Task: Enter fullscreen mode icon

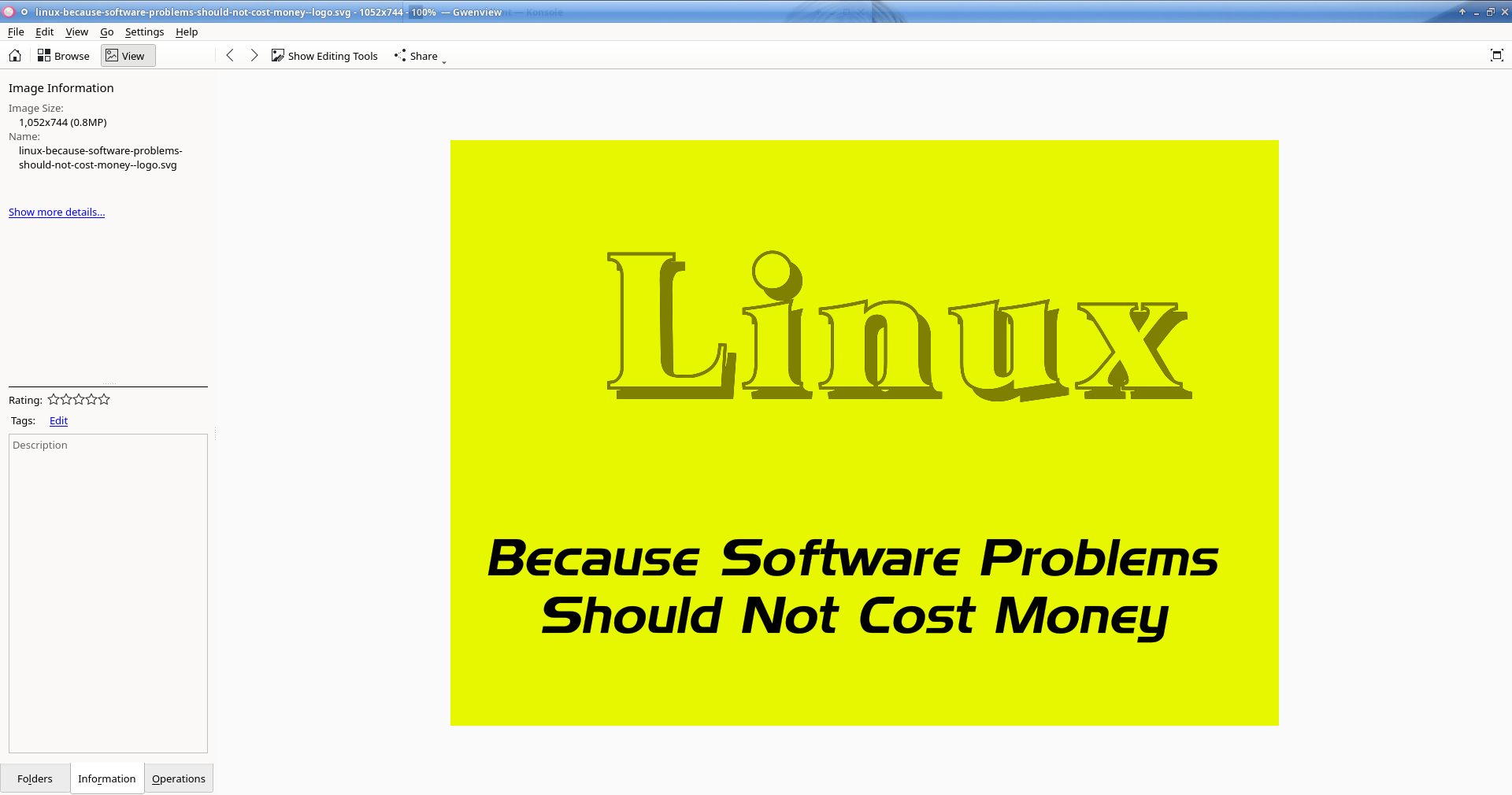Action: (1497, 55)
